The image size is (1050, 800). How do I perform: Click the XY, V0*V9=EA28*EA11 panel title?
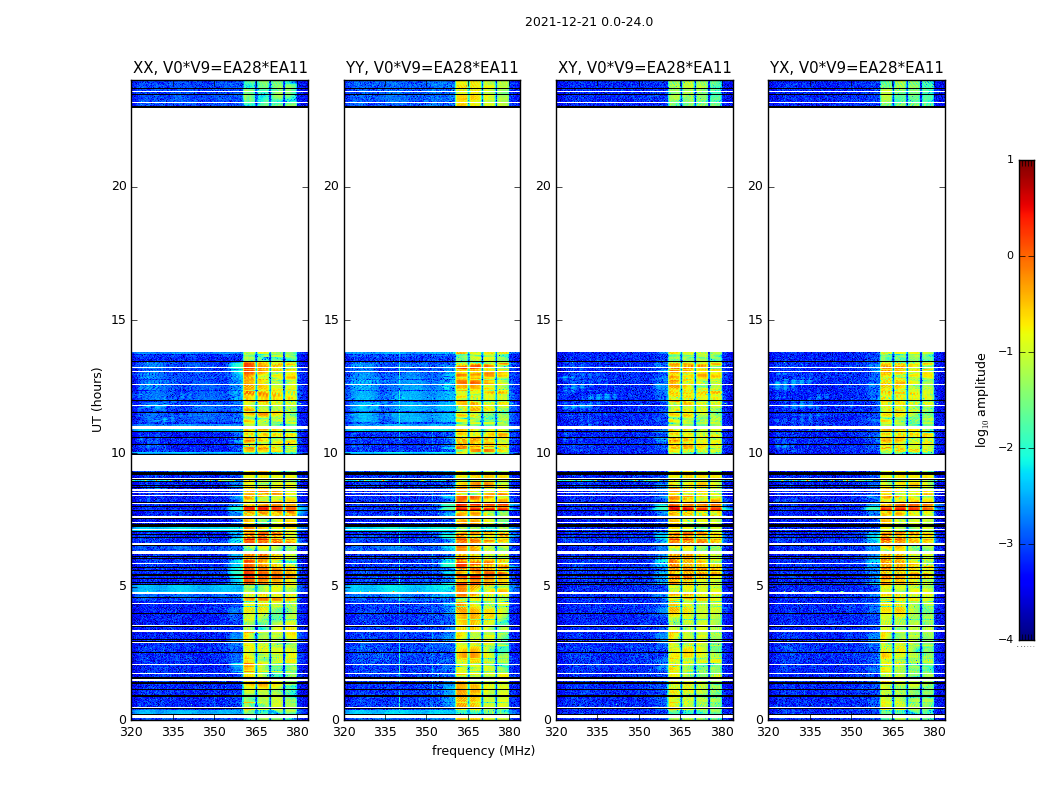pyautogui.click(x=645, y=68)
